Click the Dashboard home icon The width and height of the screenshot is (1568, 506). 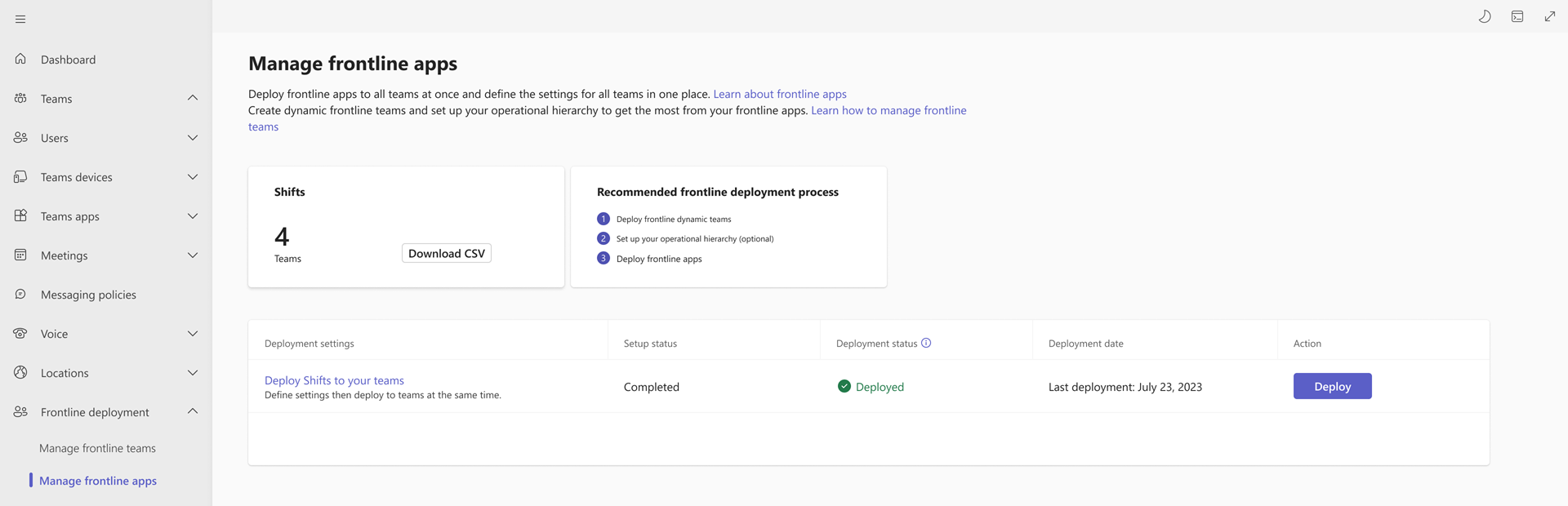20,59
